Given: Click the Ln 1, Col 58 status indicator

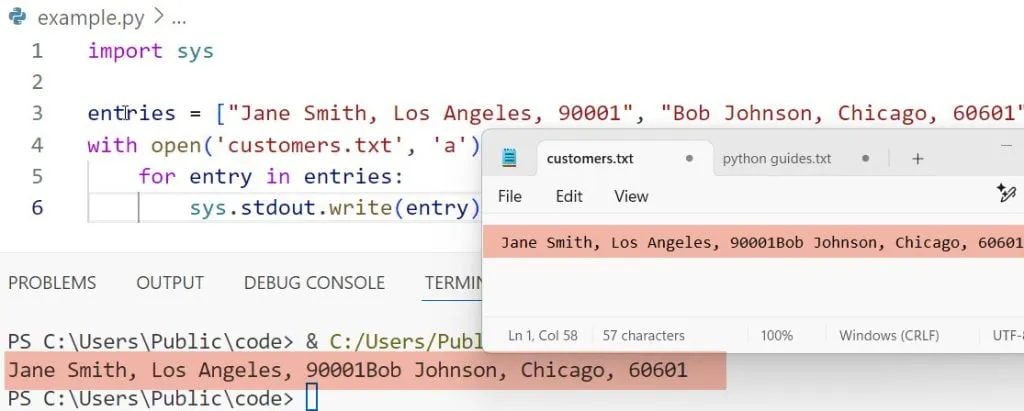Looking at the screenshot, I should (540, 335).
